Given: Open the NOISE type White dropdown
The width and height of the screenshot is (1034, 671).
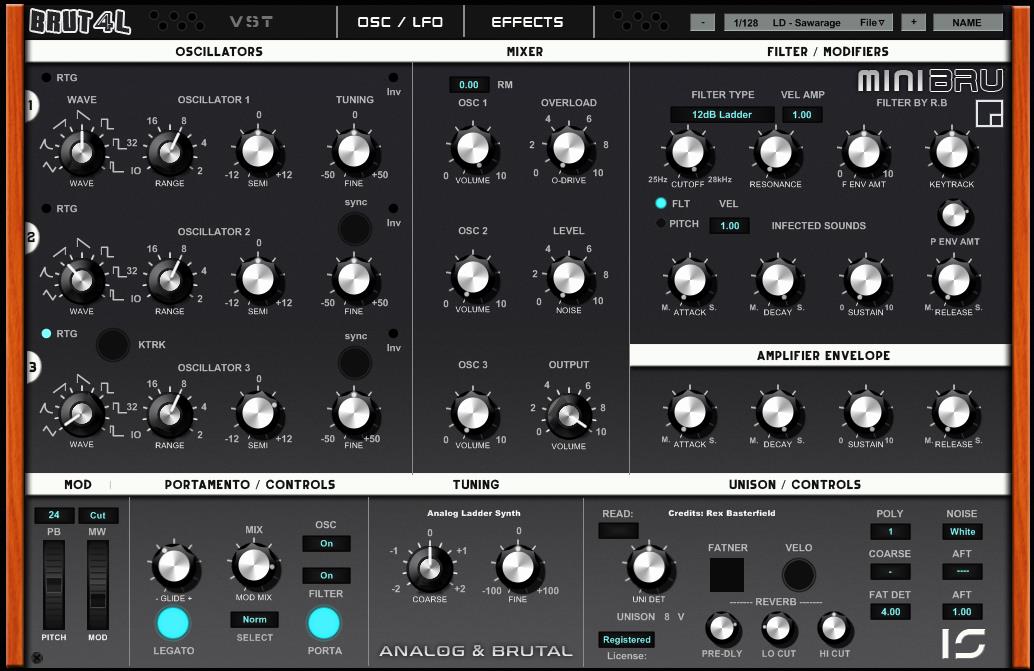Looking at the screenshot, I should pyautogui.click(x=962, y=532).
